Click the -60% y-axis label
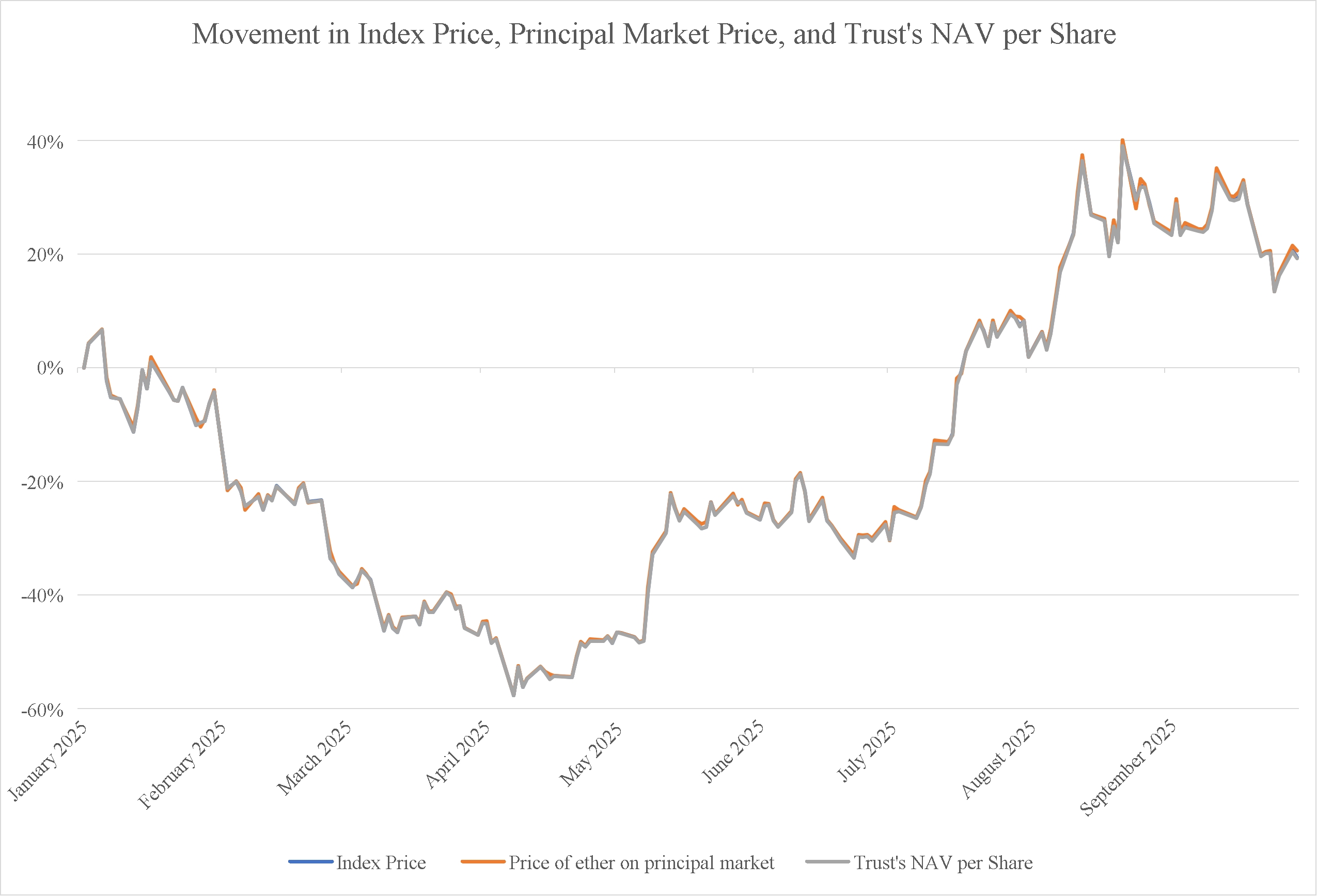 [42, 710]
